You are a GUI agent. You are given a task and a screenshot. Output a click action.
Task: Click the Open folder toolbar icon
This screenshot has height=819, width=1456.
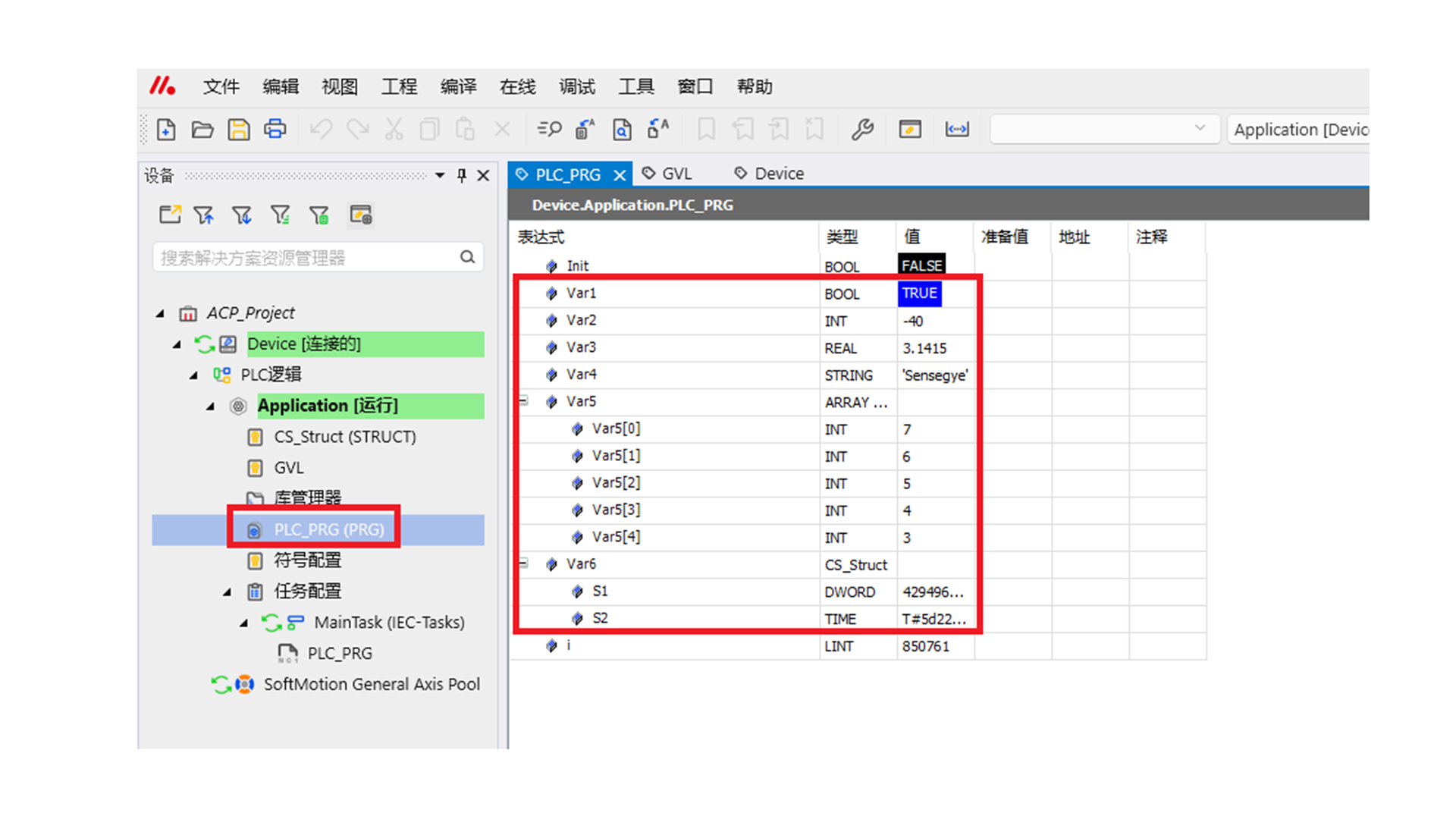click(202, 130)
